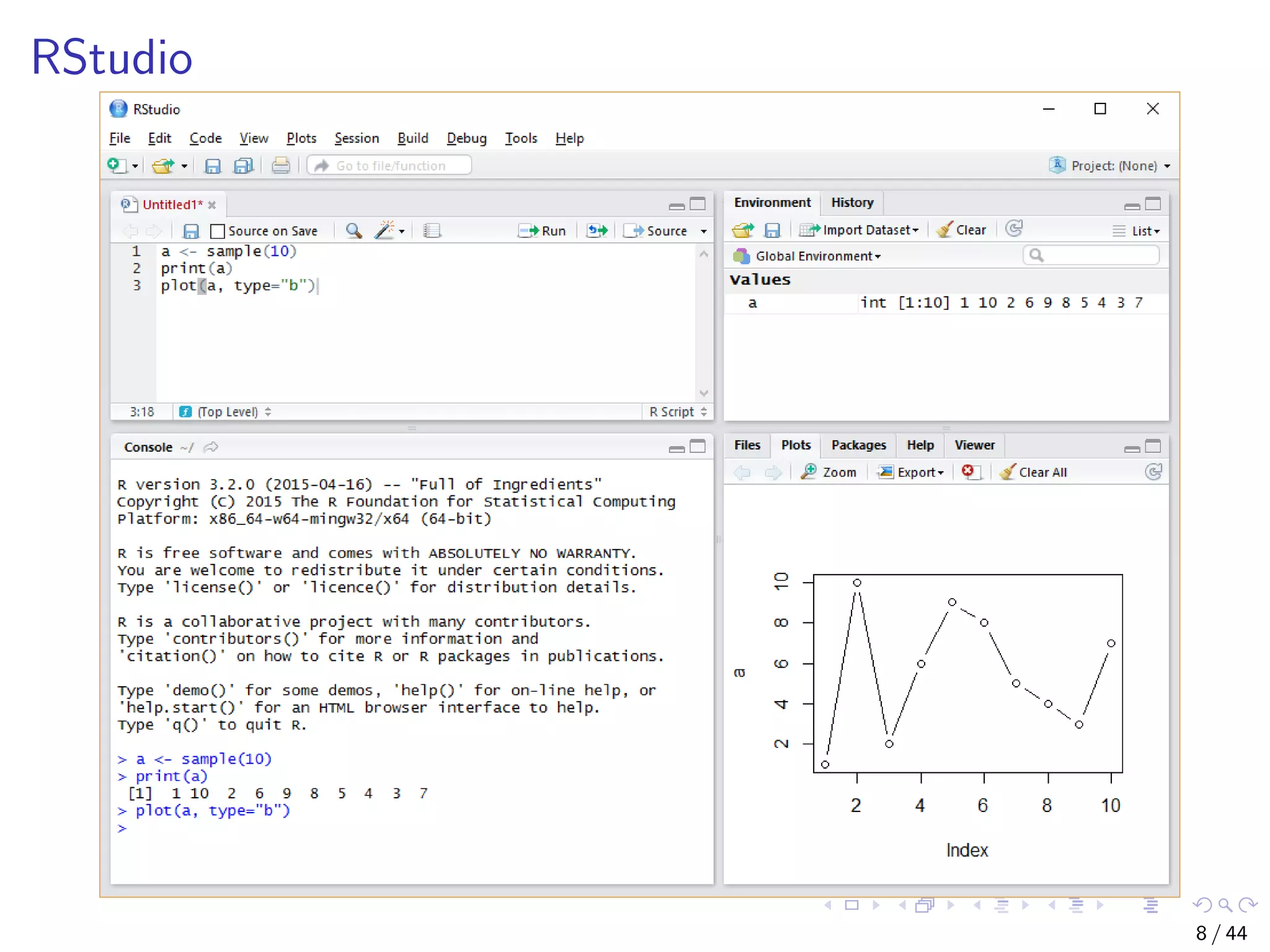The image size is (1270, 952).
Task: Maximize the Console pane
Action: pyautogui.click(x=698, y=446)
